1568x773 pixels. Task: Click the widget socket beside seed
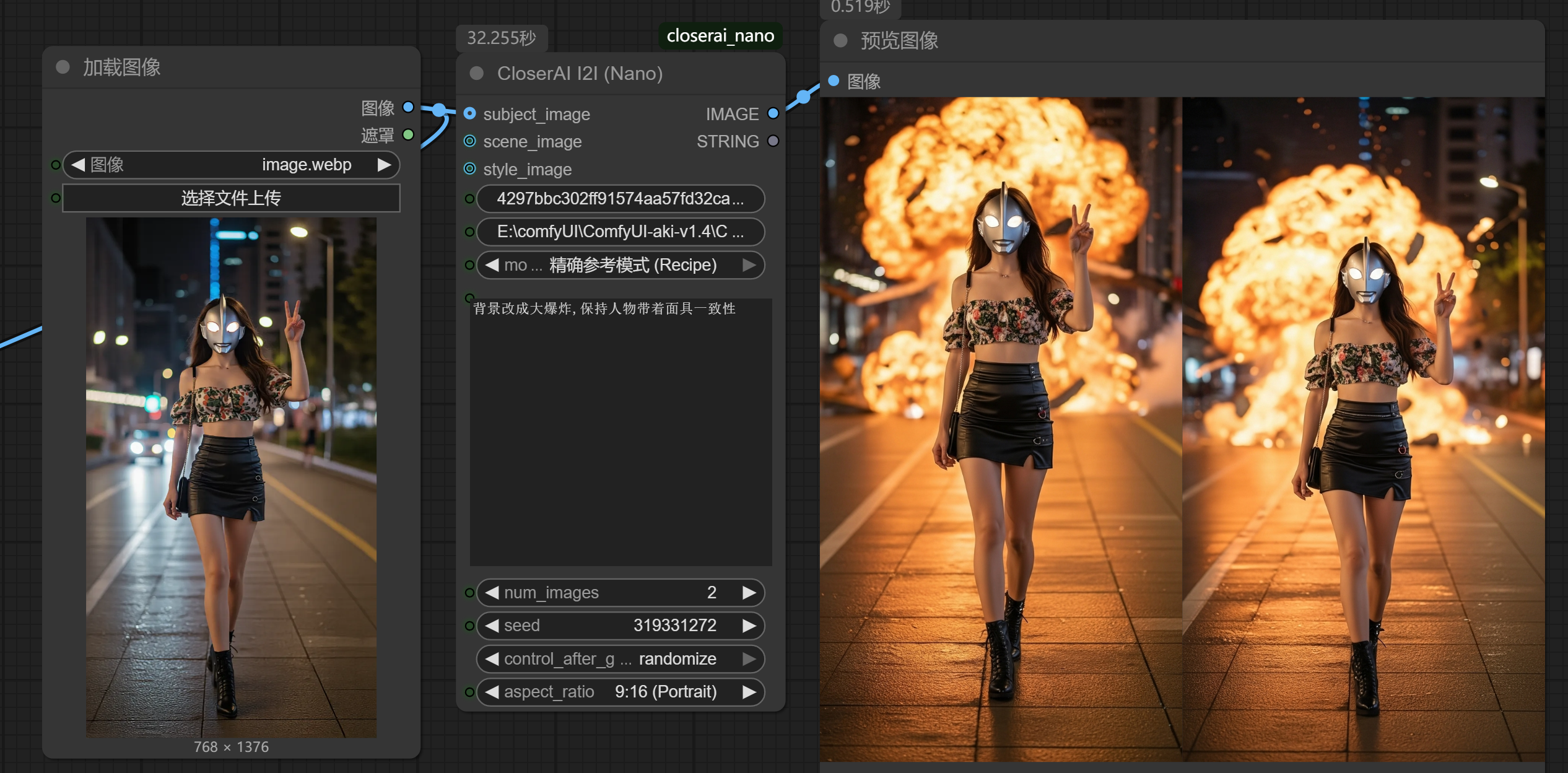click(x=469, y=626)
